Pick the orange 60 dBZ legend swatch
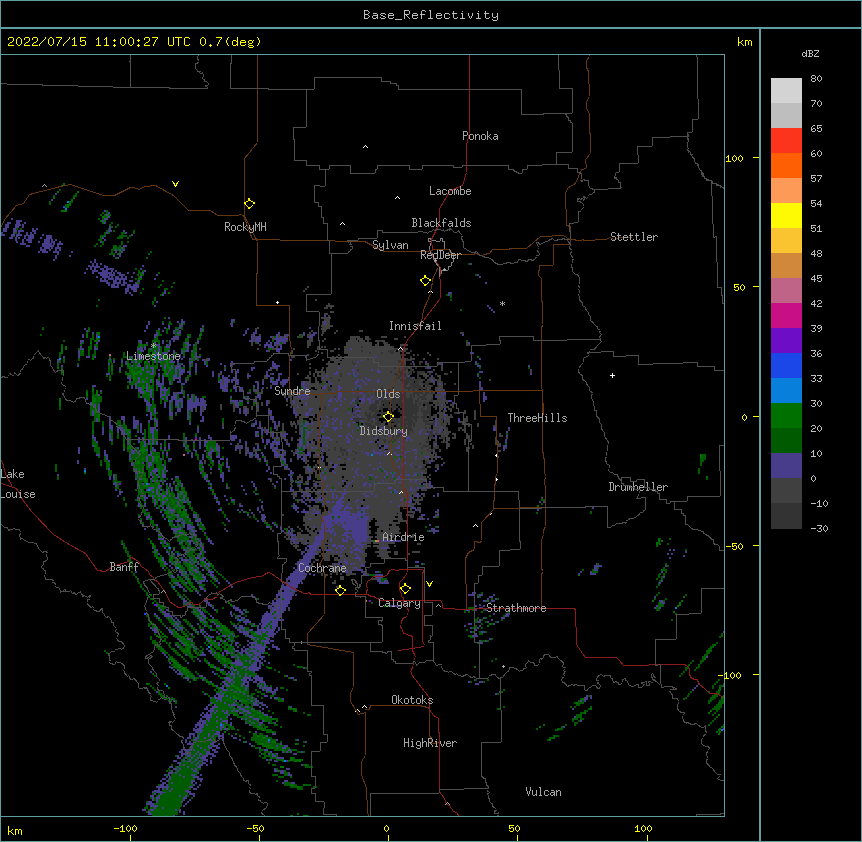The width and height of the screenshot is (862, 842). (x=786, y=165)
